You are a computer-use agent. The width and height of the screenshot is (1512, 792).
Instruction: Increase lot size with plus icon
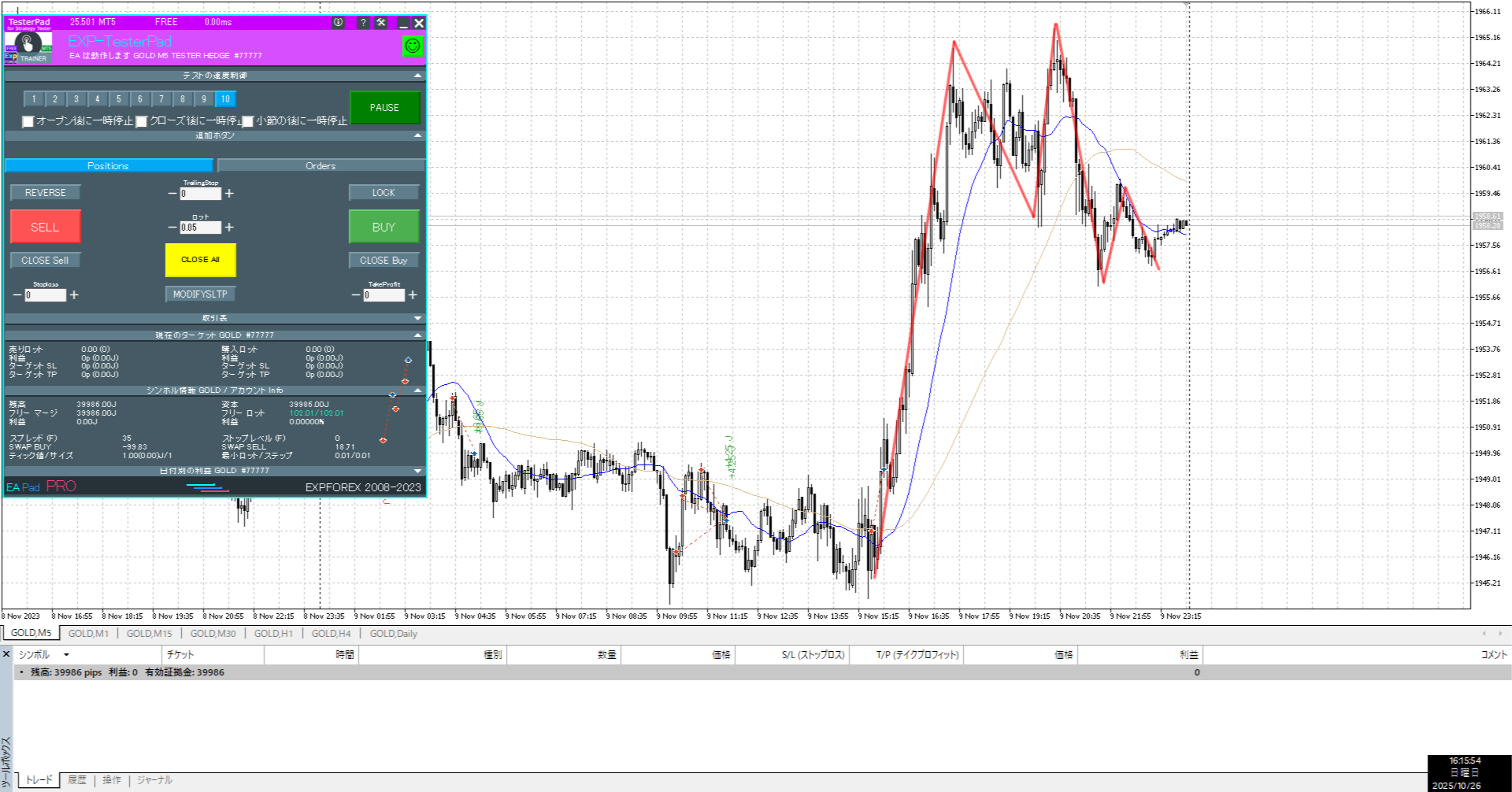coord(229,228)
